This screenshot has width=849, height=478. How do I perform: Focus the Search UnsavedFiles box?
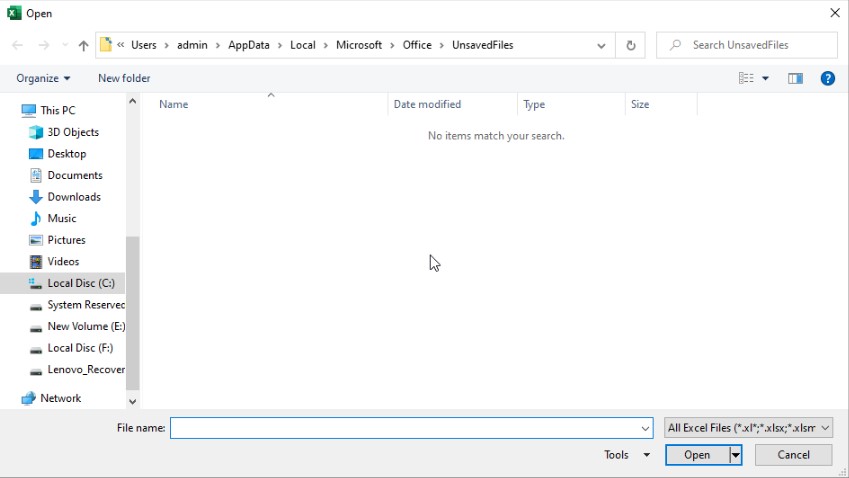pyautogui.click(x=747, y=45)
